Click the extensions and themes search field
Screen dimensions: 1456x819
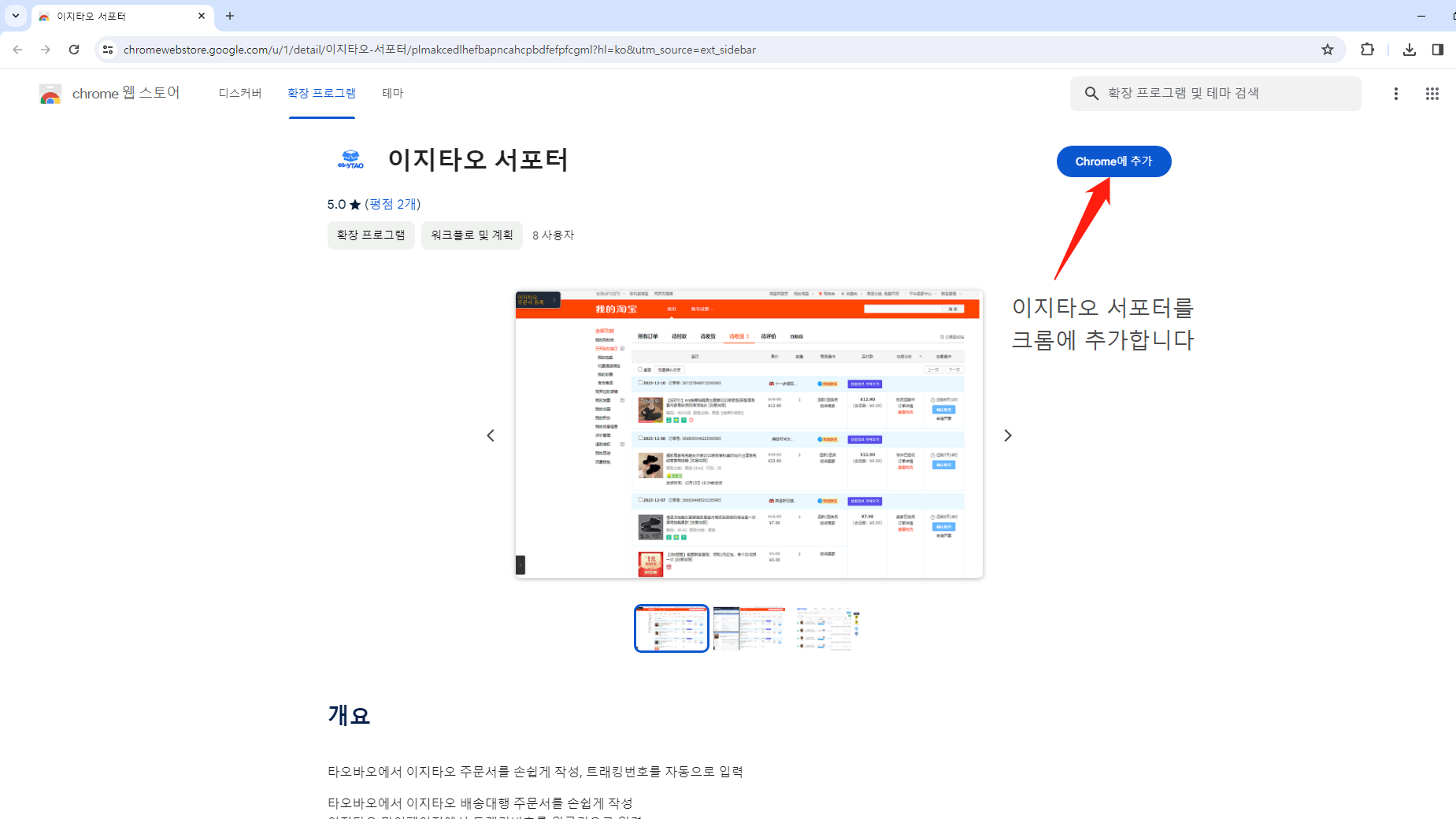(1215, 93)
